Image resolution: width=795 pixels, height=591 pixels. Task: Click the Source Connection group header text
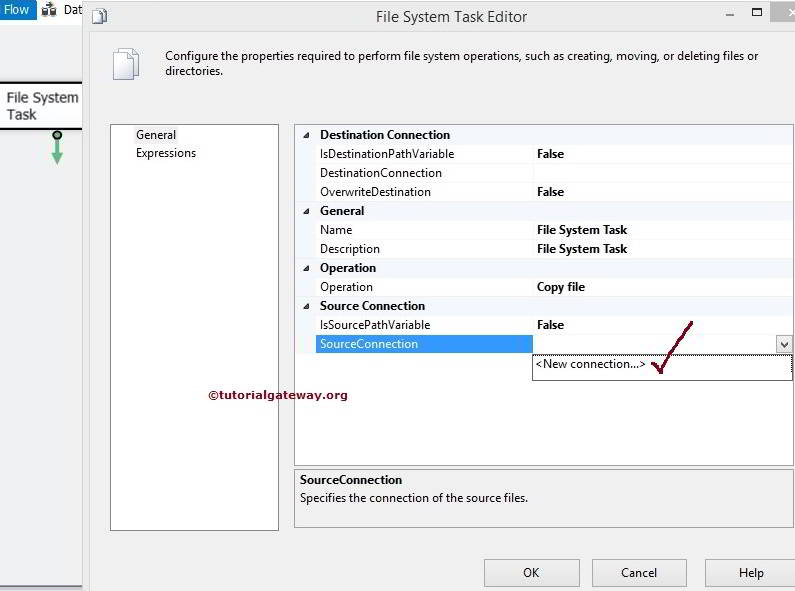click(x=372, y=306)
